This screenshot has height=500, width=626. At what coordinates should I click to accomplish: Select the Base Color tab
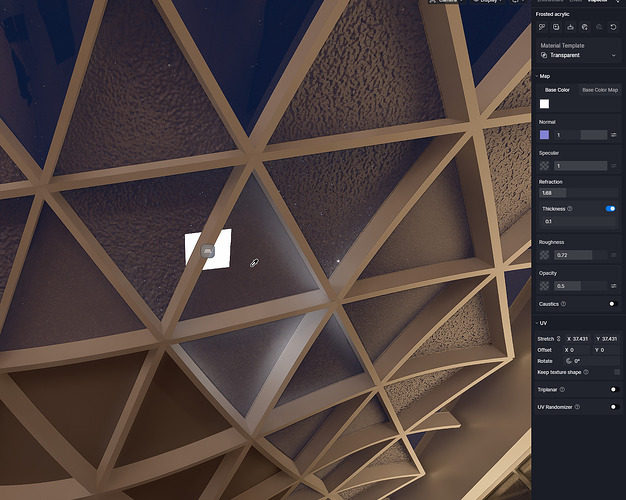tap(557, 90)
